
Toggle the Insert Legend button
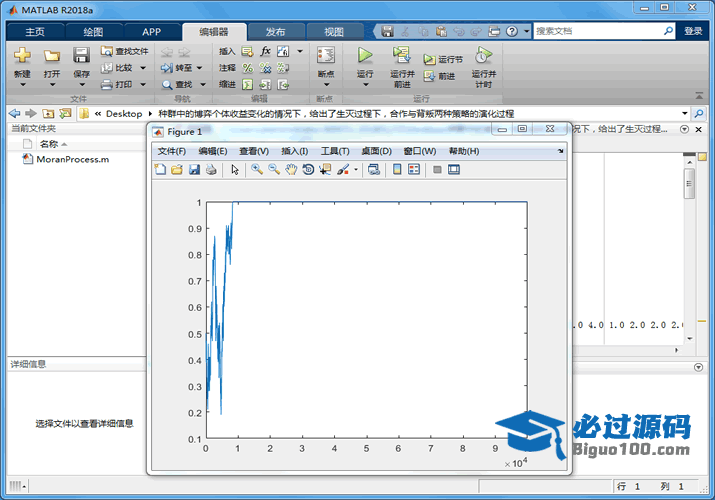(x=414, y=170)
